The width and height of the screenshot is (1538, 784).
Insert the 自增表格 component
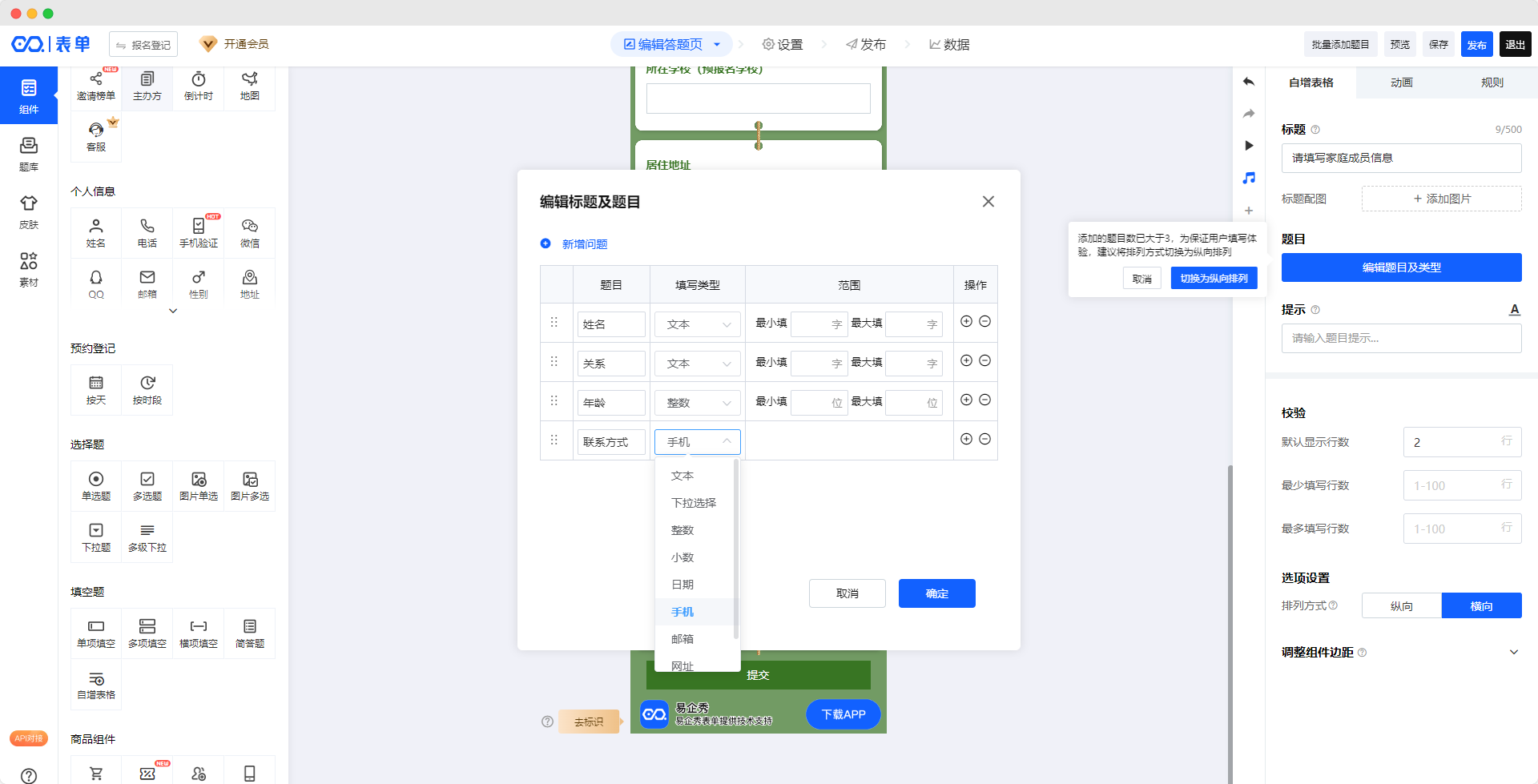[96, 685]
